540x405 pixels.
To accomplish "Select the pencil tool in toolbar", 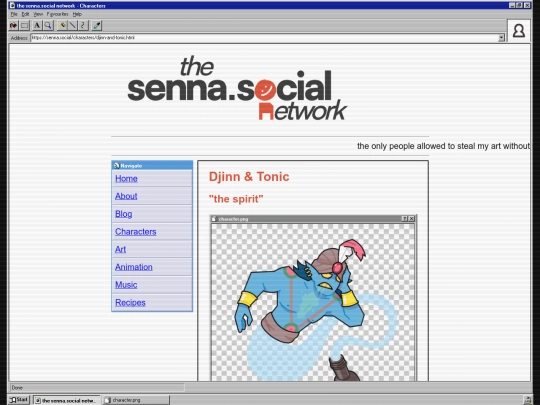I will tap(62, 25).
